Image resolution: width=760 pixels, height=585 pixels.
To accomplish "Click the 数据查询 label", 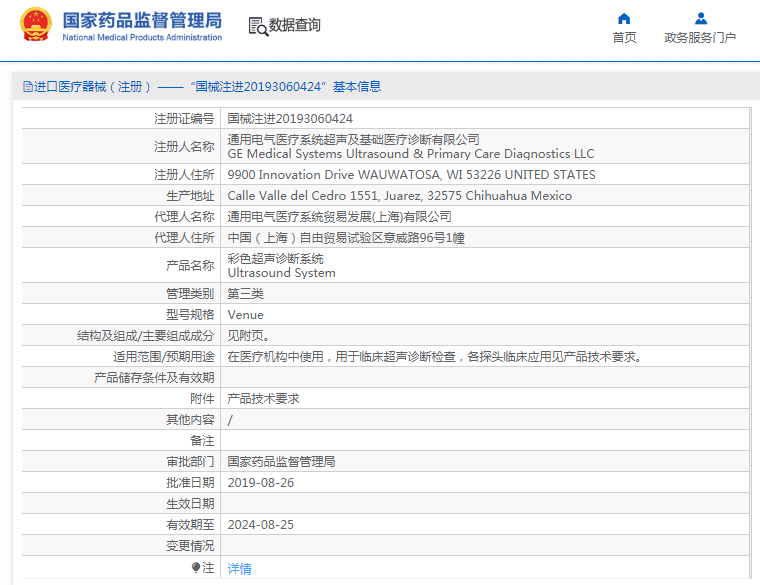I will click(295, 25).
